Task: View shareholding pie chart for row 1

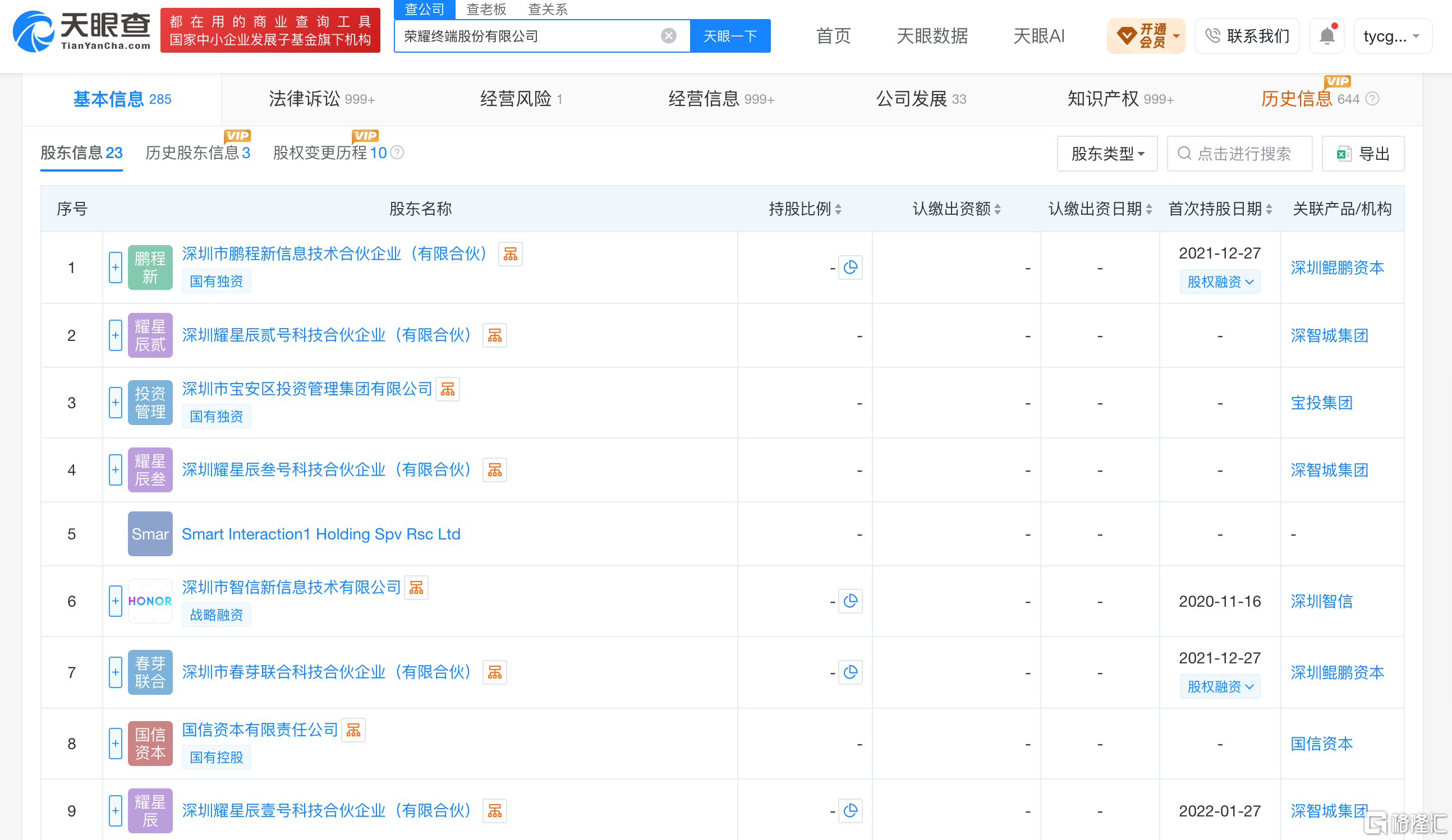Action: point(850,267)
